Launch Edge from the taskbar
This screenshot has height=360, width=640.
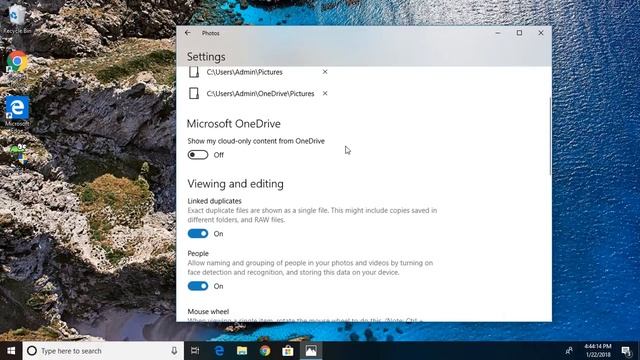tap(219, 351)
